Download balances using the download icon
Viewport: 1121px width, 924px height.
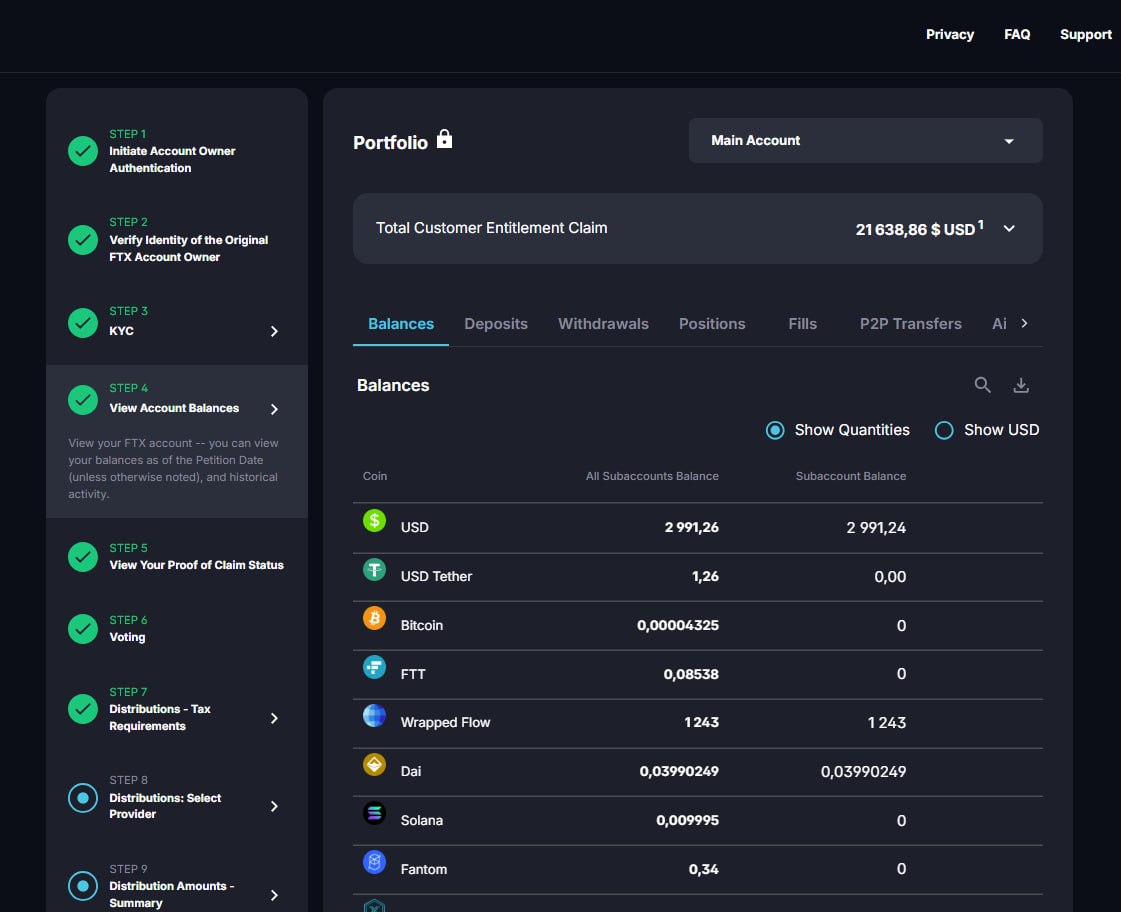pos(1021,385)
